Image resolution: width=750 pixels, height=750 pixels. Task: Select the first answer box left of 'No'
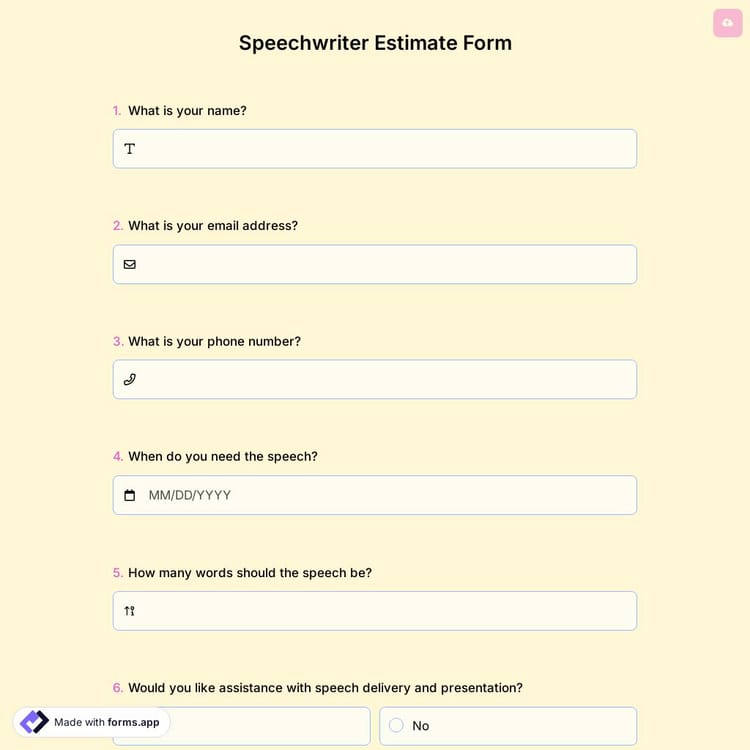point(270,726)
